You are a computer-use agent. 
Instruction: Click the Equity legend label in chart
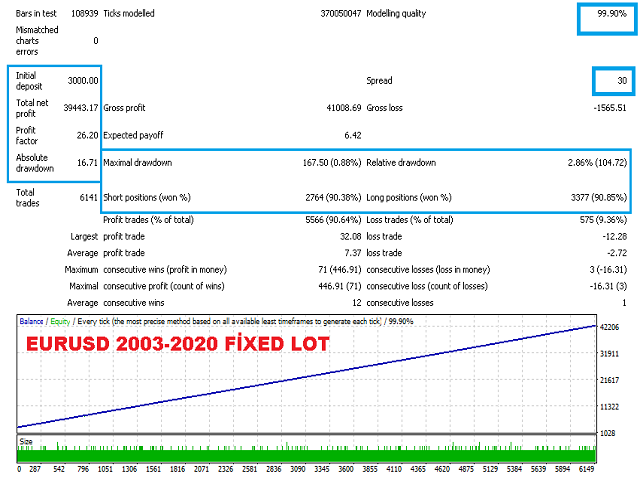point(60,322)
